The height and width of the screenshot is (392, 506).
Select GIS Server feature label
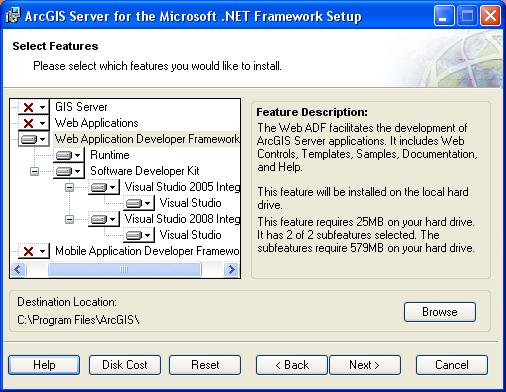click(81, 107)
